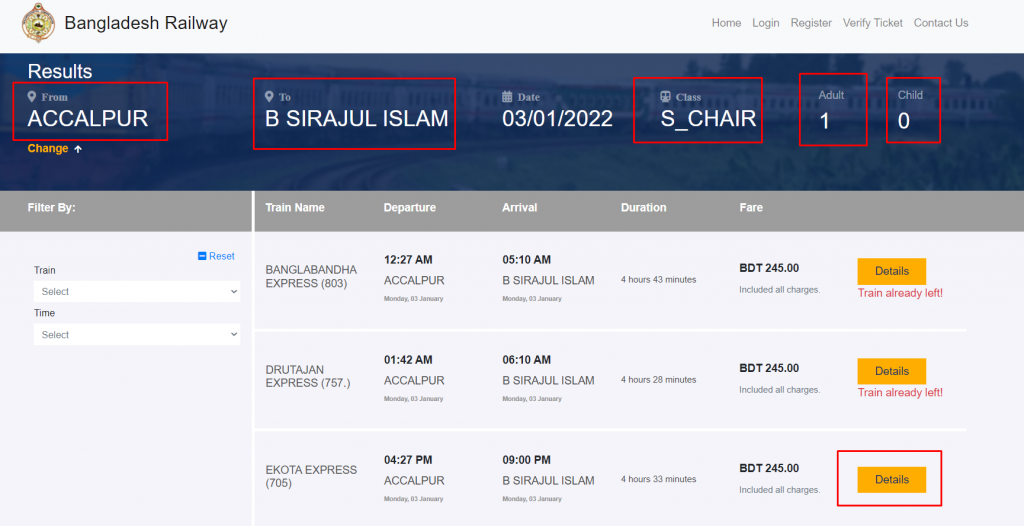Click BDT 245.00 fare for Ekota Express
Image resolution: width=1024 pixels, height=526 pixels.
pos(769,468)
